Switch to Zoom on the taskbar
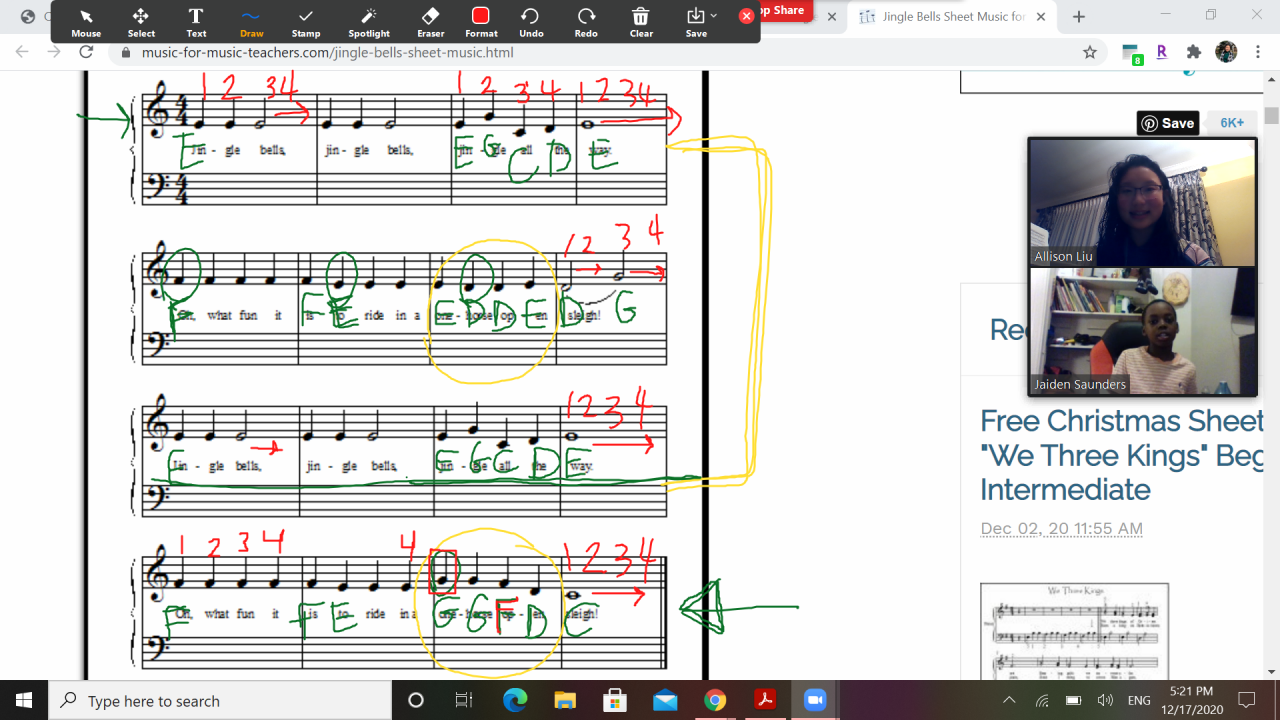The image size is (1280, 720). pos(815,700)
